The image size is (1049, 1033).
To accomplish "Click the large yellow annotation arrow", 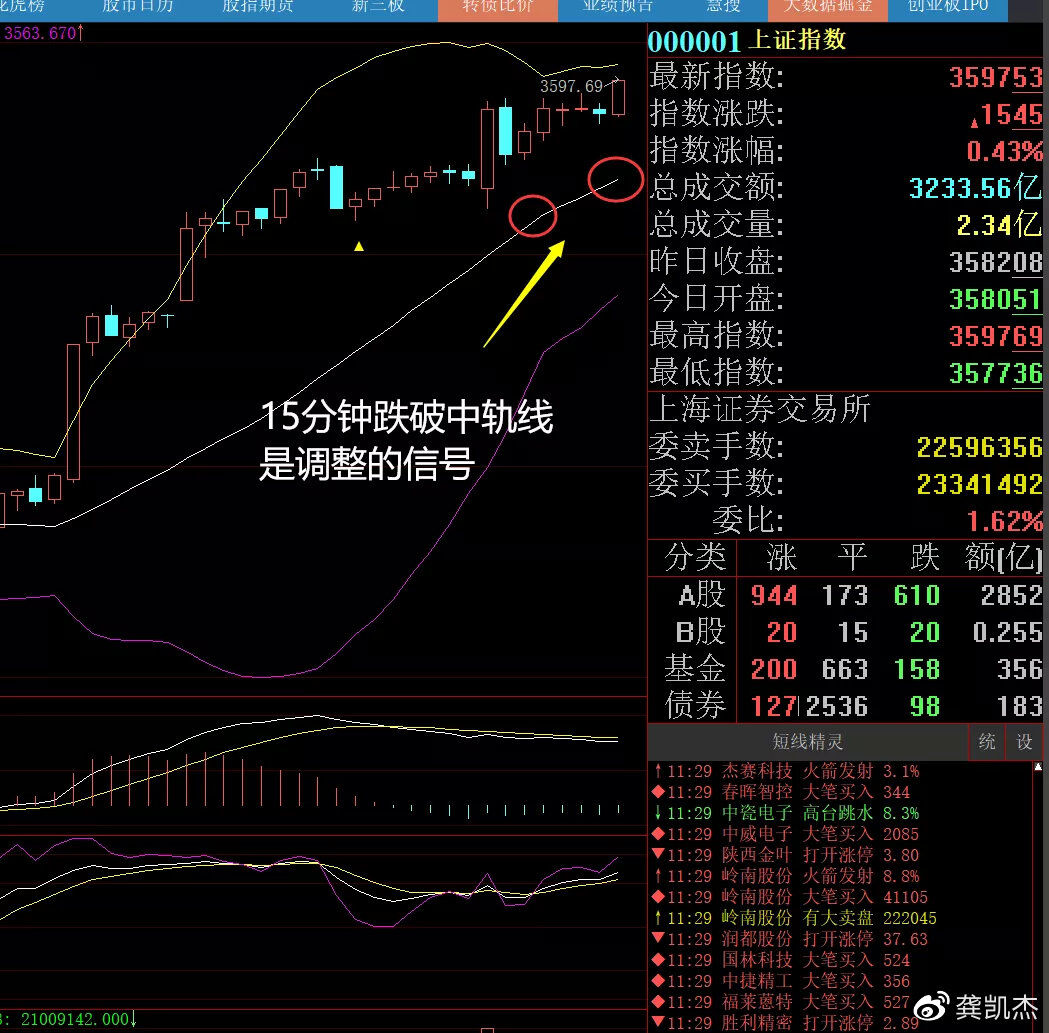I will (523, 293).
